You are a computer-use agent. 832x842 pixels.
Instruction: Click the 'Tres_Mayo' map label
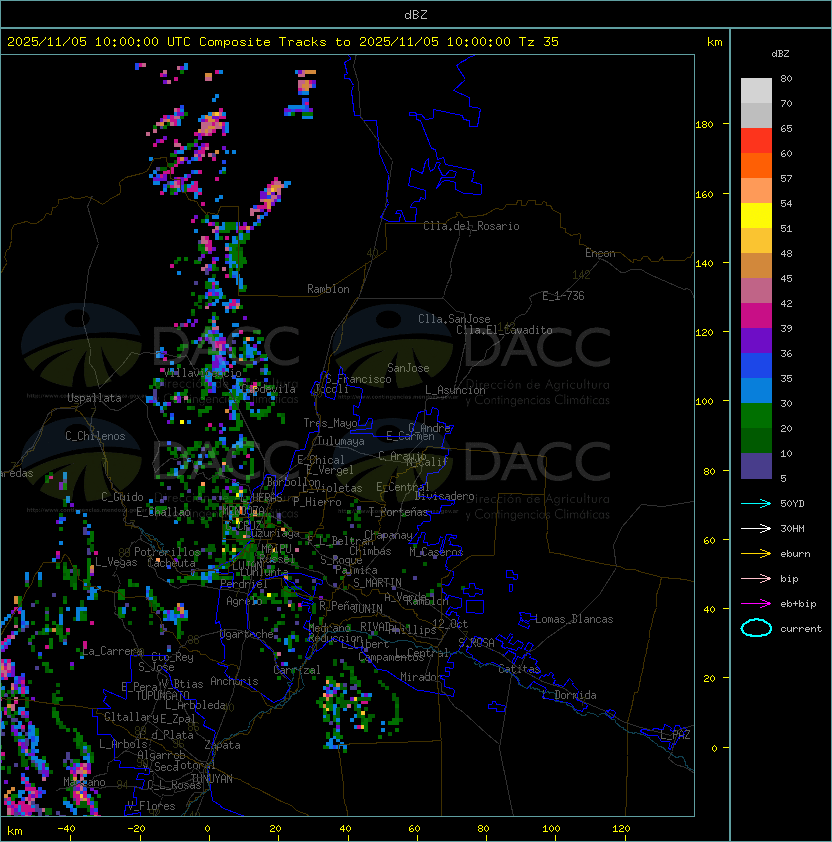tap(330, 423)
